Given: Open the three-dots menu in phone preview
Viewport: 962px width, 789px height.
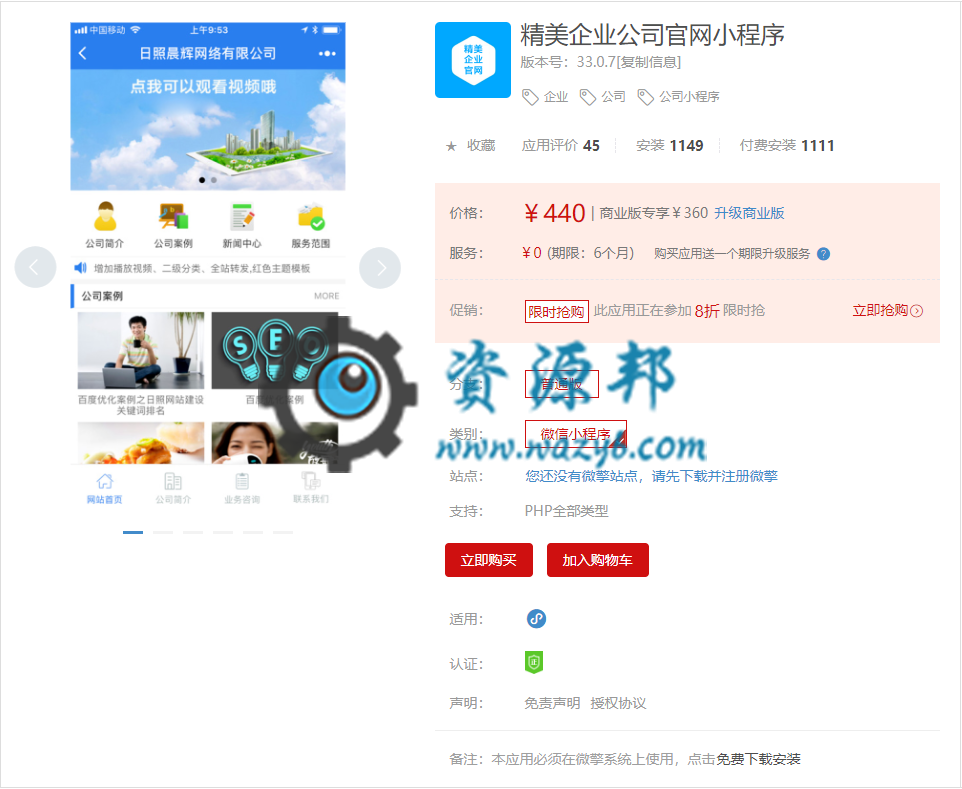Looking at the screenshot, I should coord(327,53).
